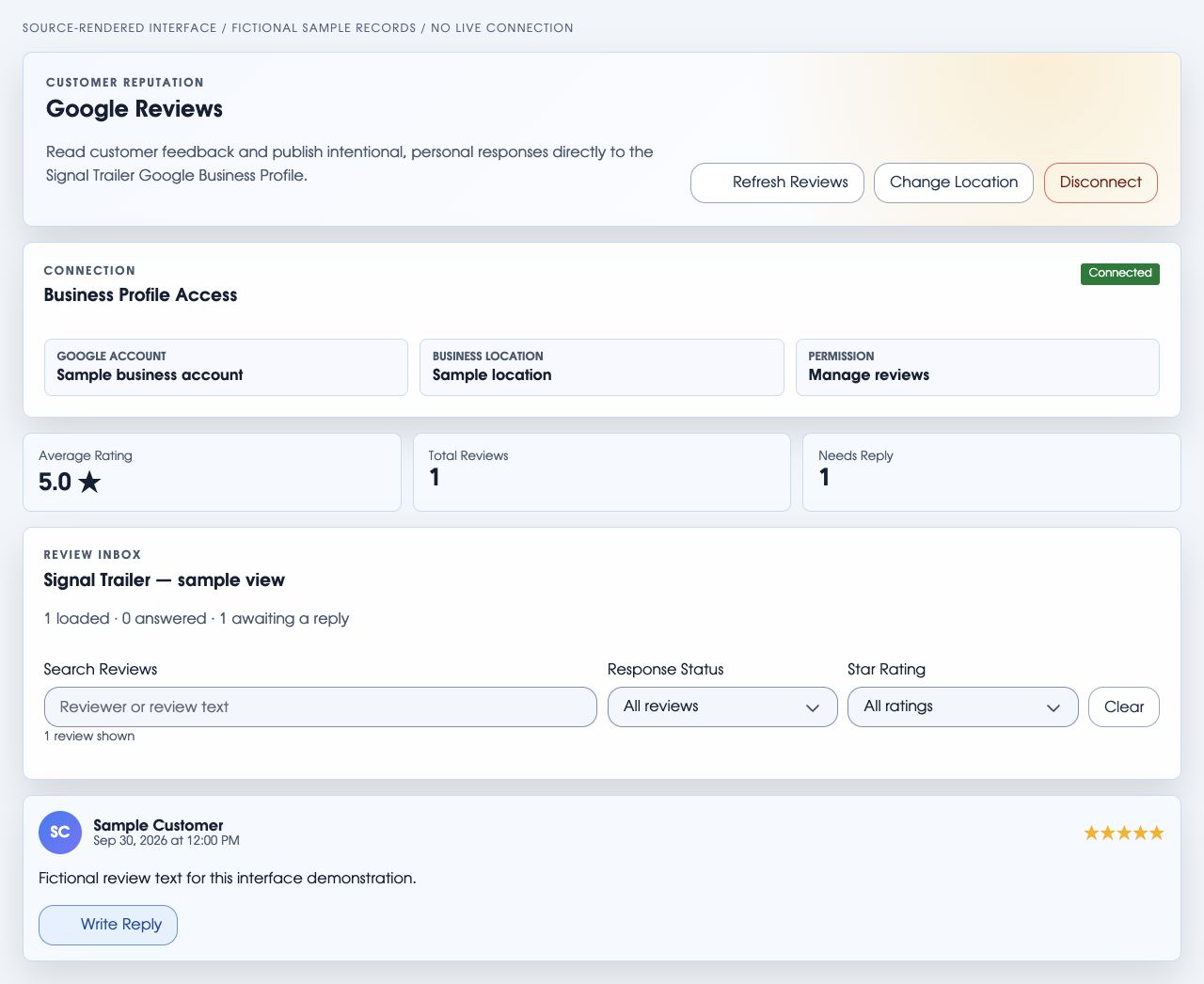Click the "1 awaiting a reply" summary line
The image size is (1204, 984).
[x=197, y=618]
